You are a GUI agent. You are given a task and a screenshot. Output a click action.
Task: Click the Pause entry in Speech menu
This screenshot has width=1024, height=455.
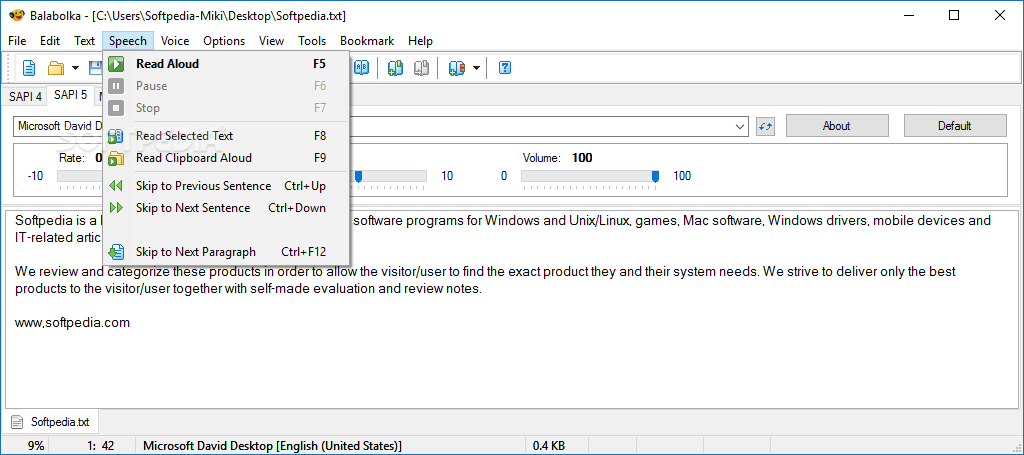[x=227, y=86]
